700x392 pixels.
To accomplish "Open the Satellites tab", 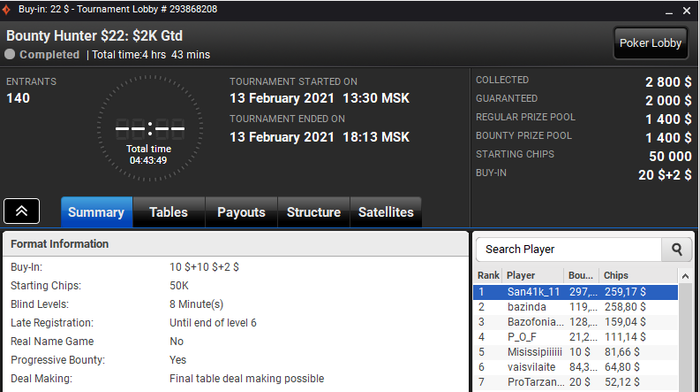I will point(386,212).
